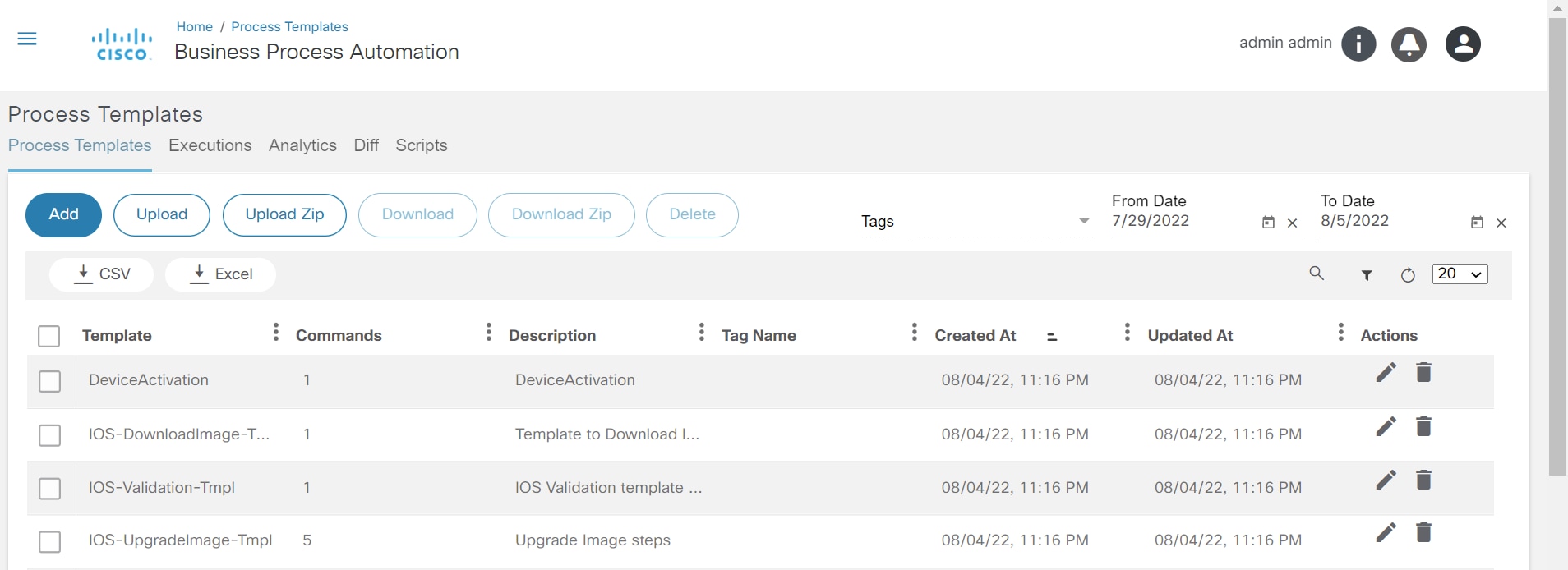Screen dimensions: 1568x570
Task: Click the information icon in header
Action: coord(1358,44)
